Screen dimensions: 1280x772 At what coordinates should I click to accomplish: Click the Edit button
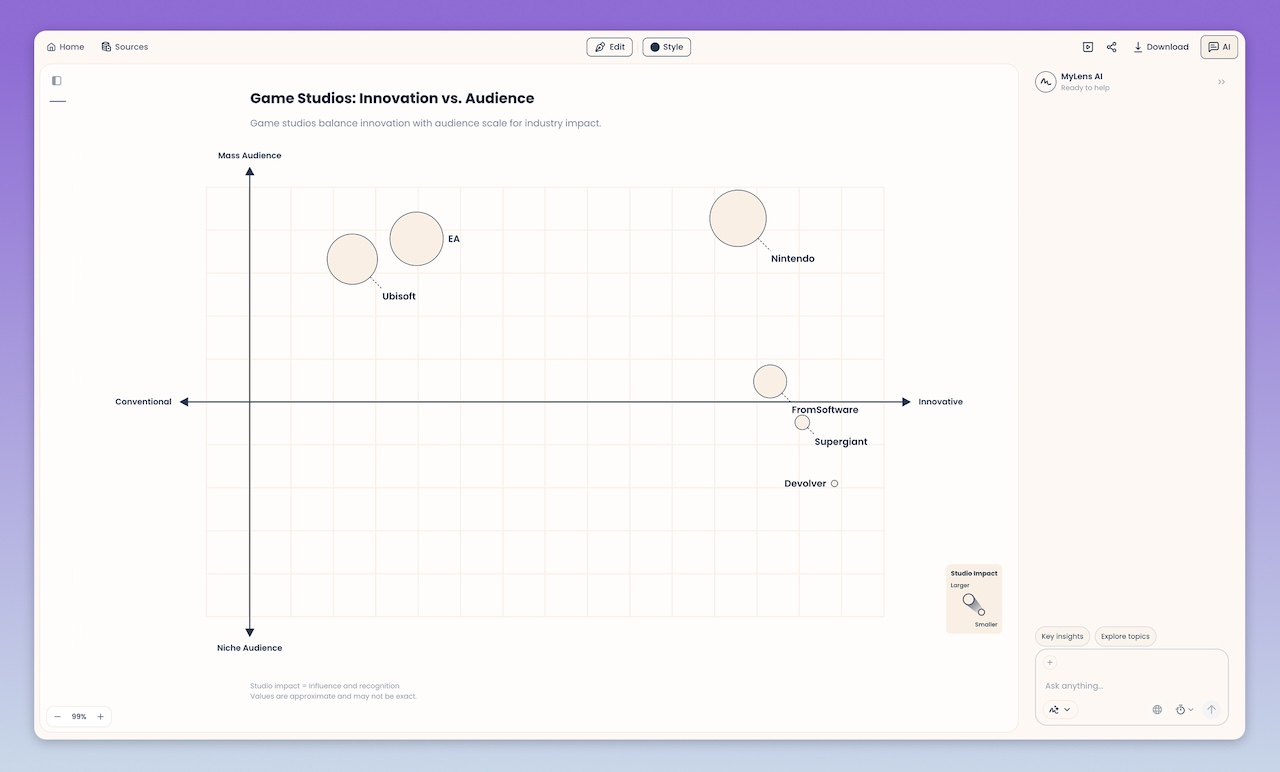(x=609, y=47)
